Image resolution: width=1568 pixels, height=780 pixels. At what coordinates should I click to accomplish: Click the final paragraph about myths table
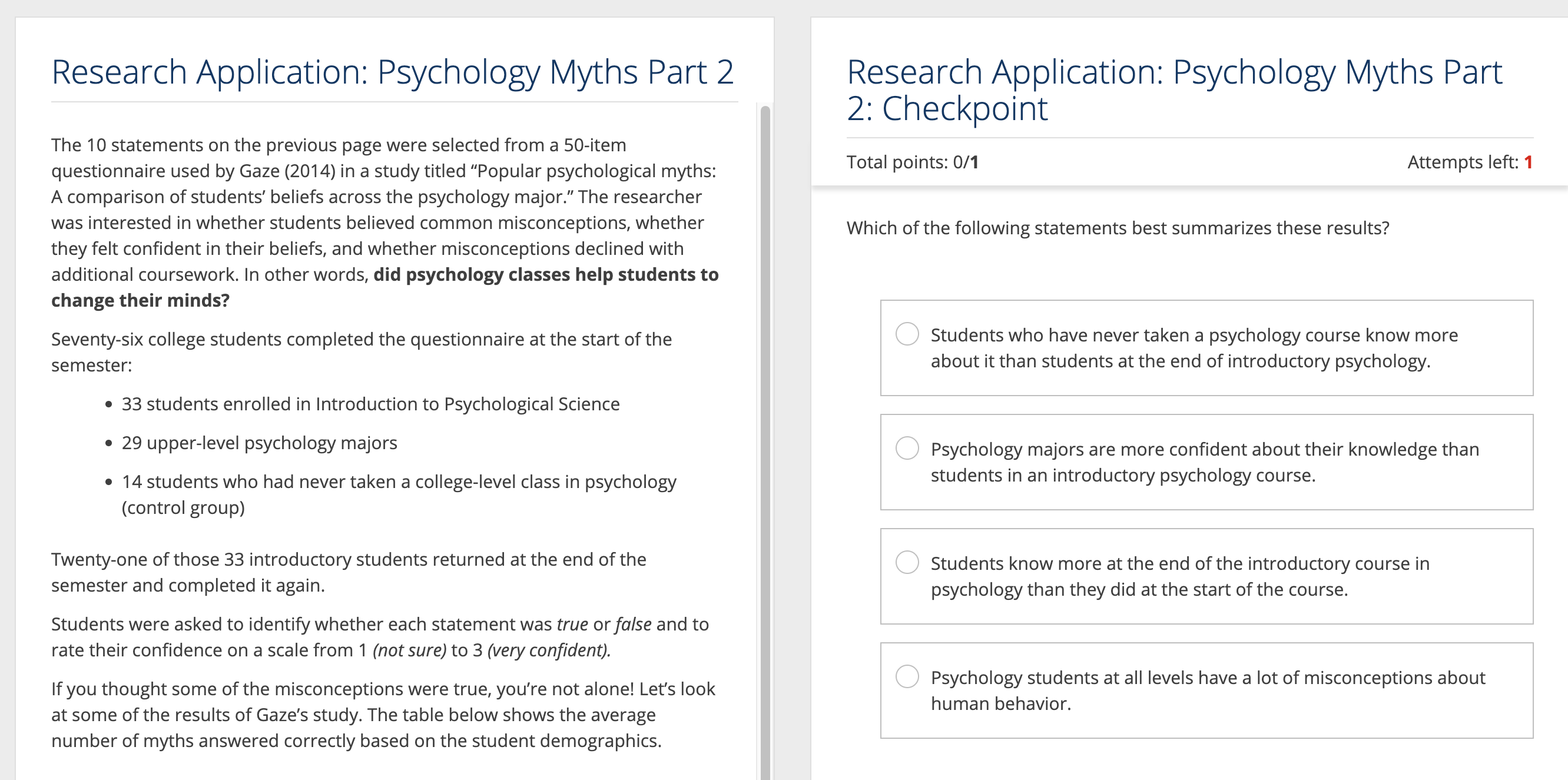[x=383, y=715]
